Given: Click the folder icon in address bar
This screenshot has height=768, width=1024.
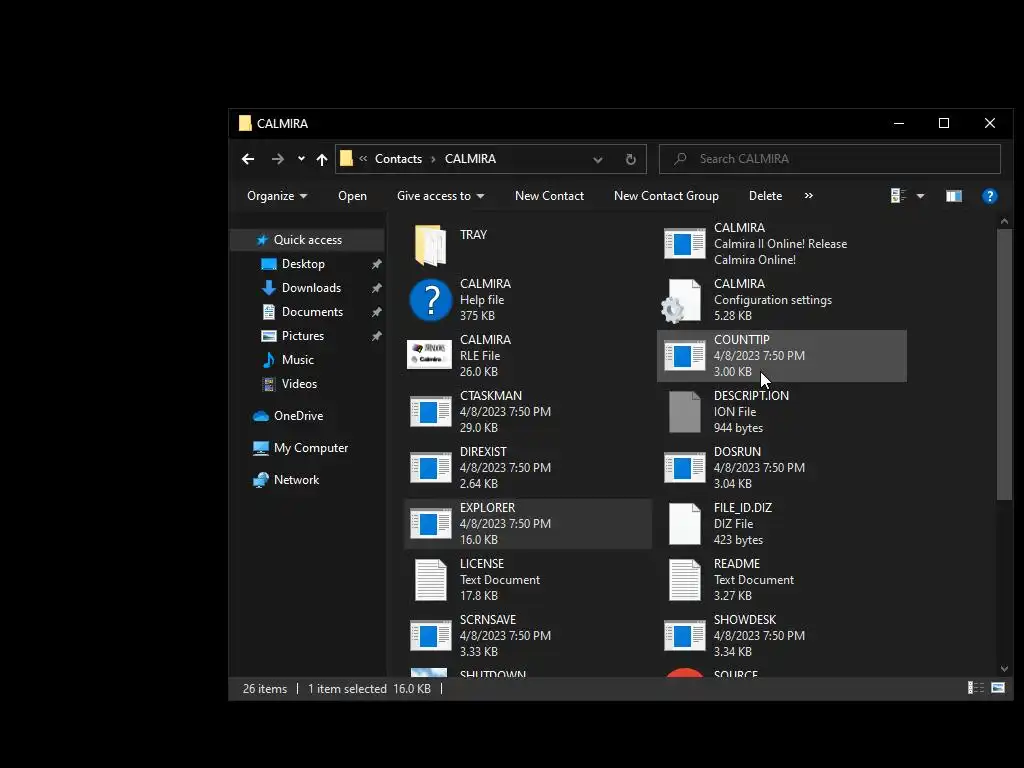Looking at the screenshot, I should click(347, 159).
